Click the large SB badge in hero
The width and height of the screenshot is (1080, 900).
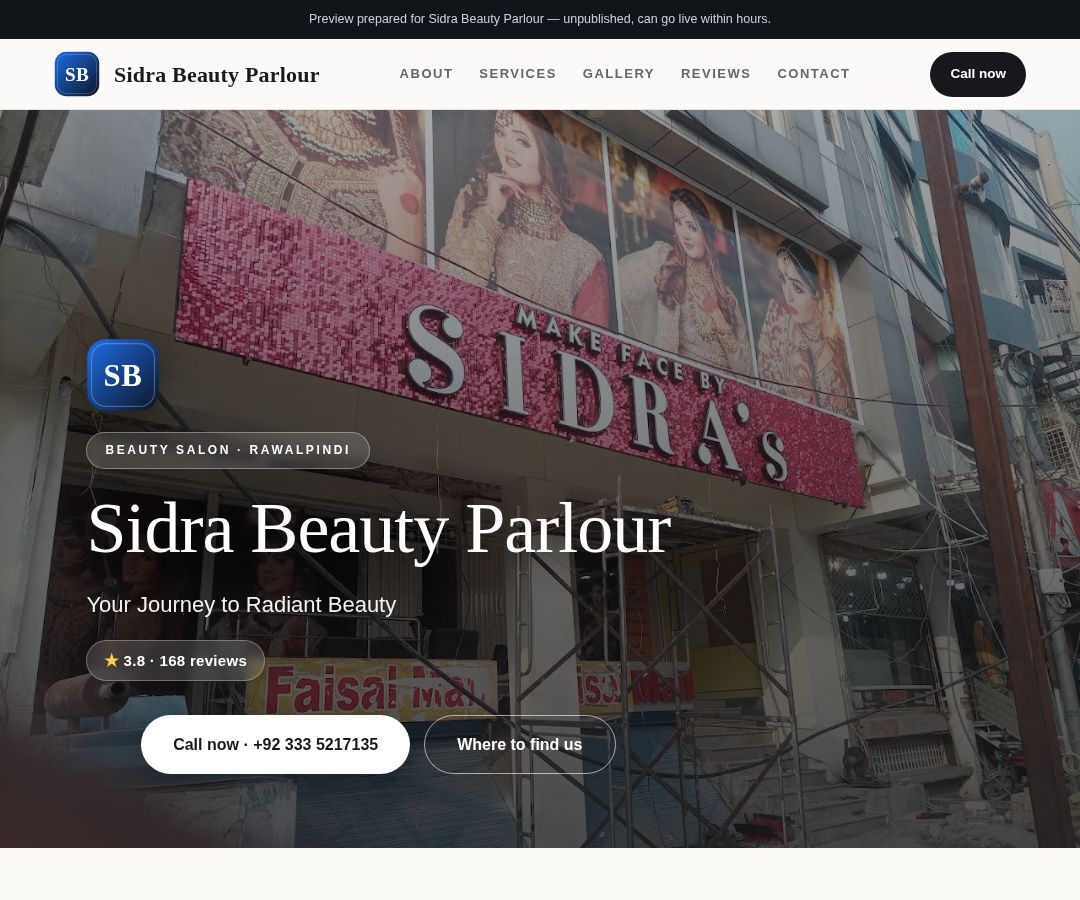[x=123, y=375]
